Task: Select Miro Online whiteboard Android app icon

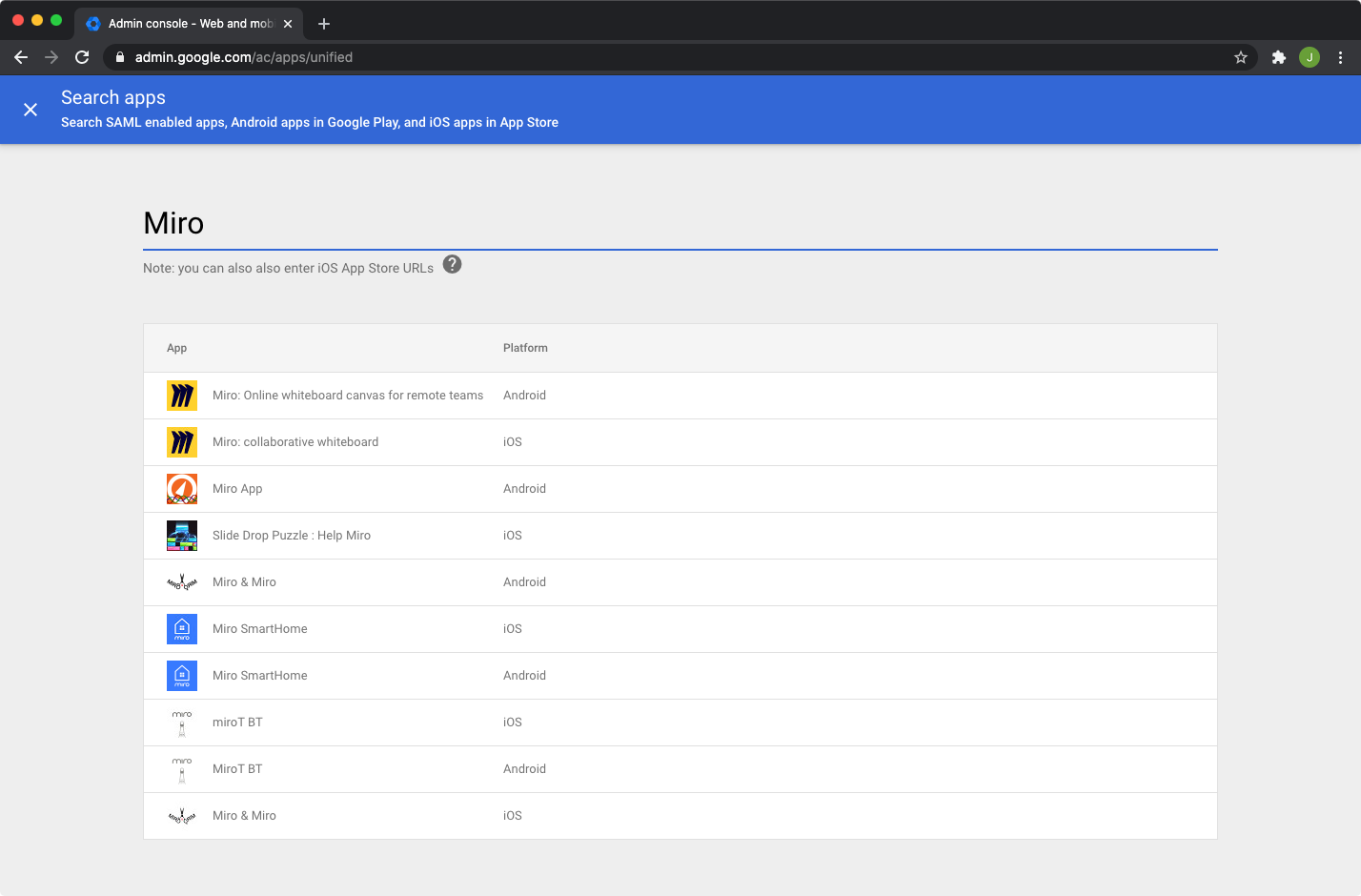Action: coord(182,396)
